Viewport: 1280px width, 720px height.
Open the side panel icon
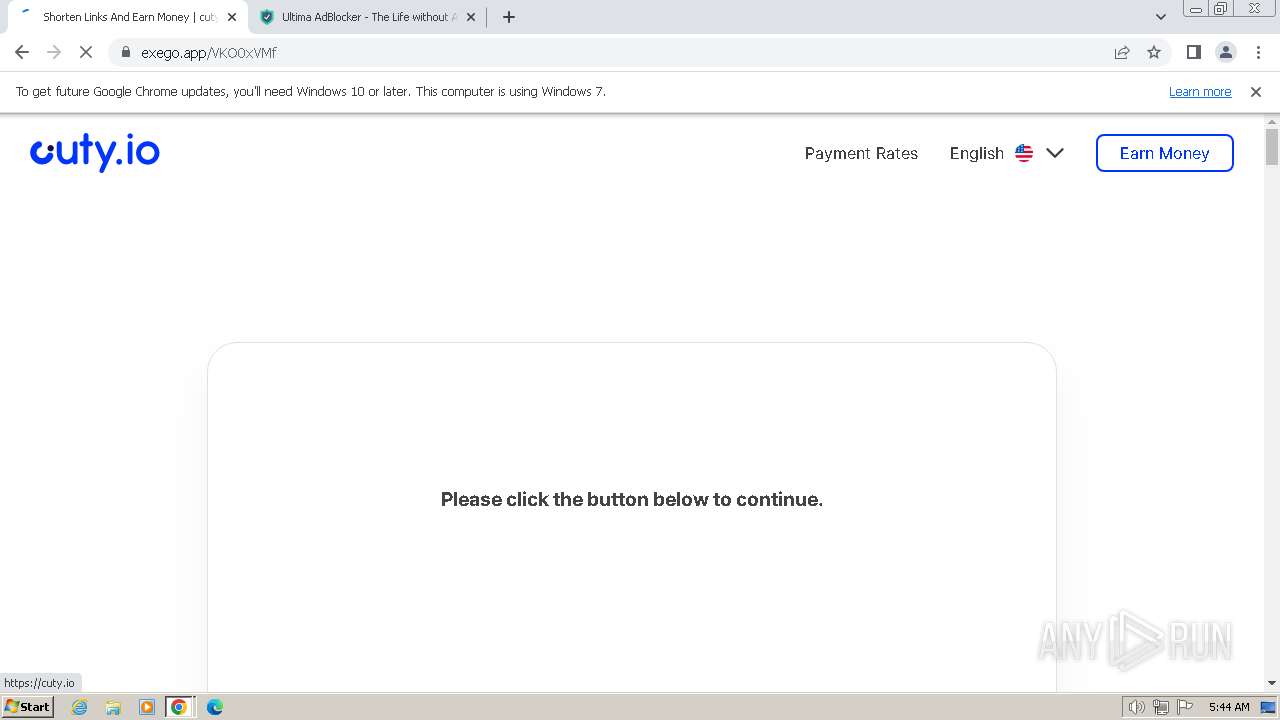pos(1193,52)
